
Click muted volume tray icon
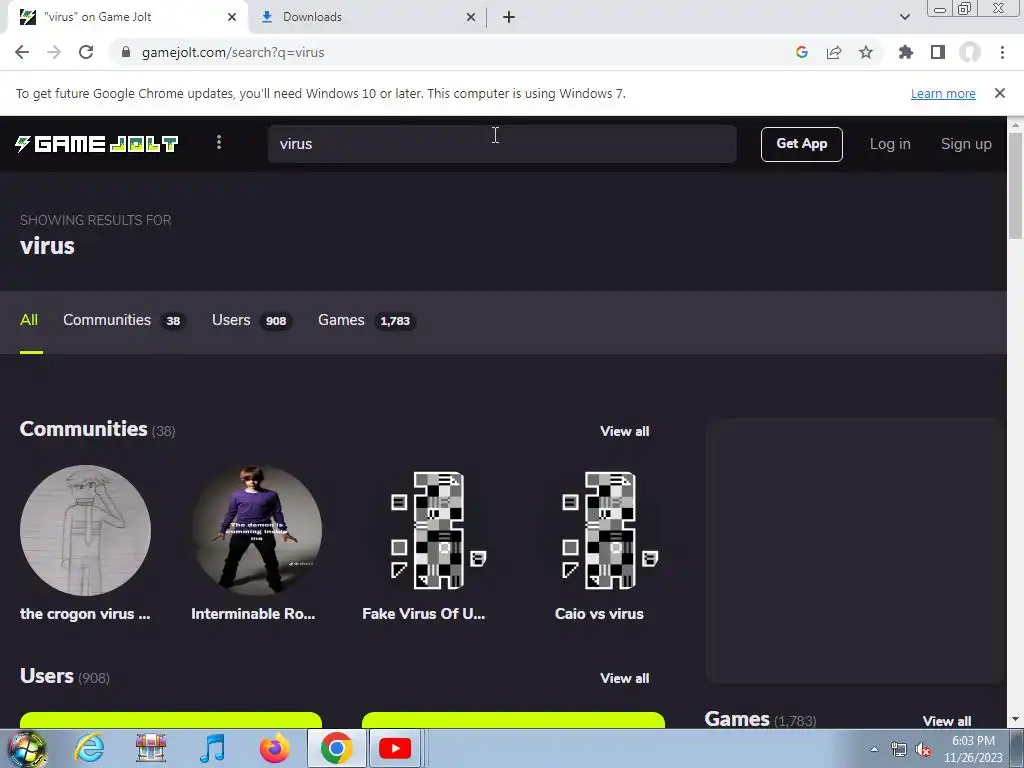pyautogui.click(x=923, y=749)
